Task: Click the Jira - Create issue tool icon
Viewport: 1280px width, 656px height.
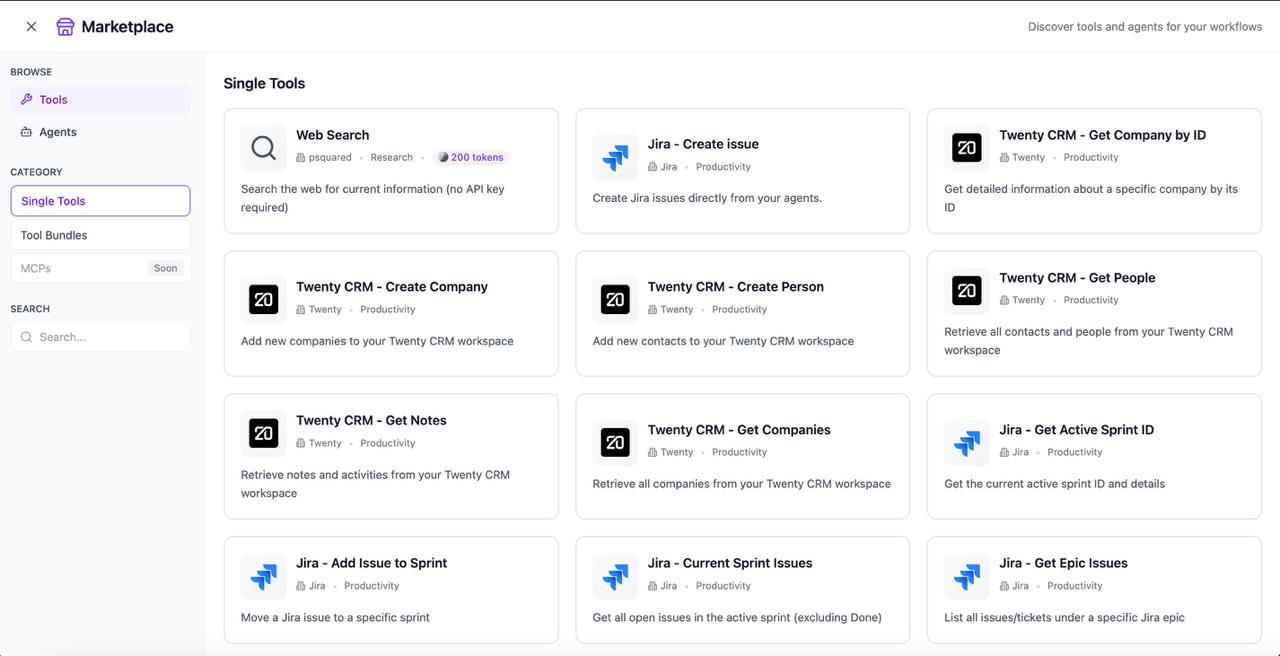Action: tap(614, 156)
